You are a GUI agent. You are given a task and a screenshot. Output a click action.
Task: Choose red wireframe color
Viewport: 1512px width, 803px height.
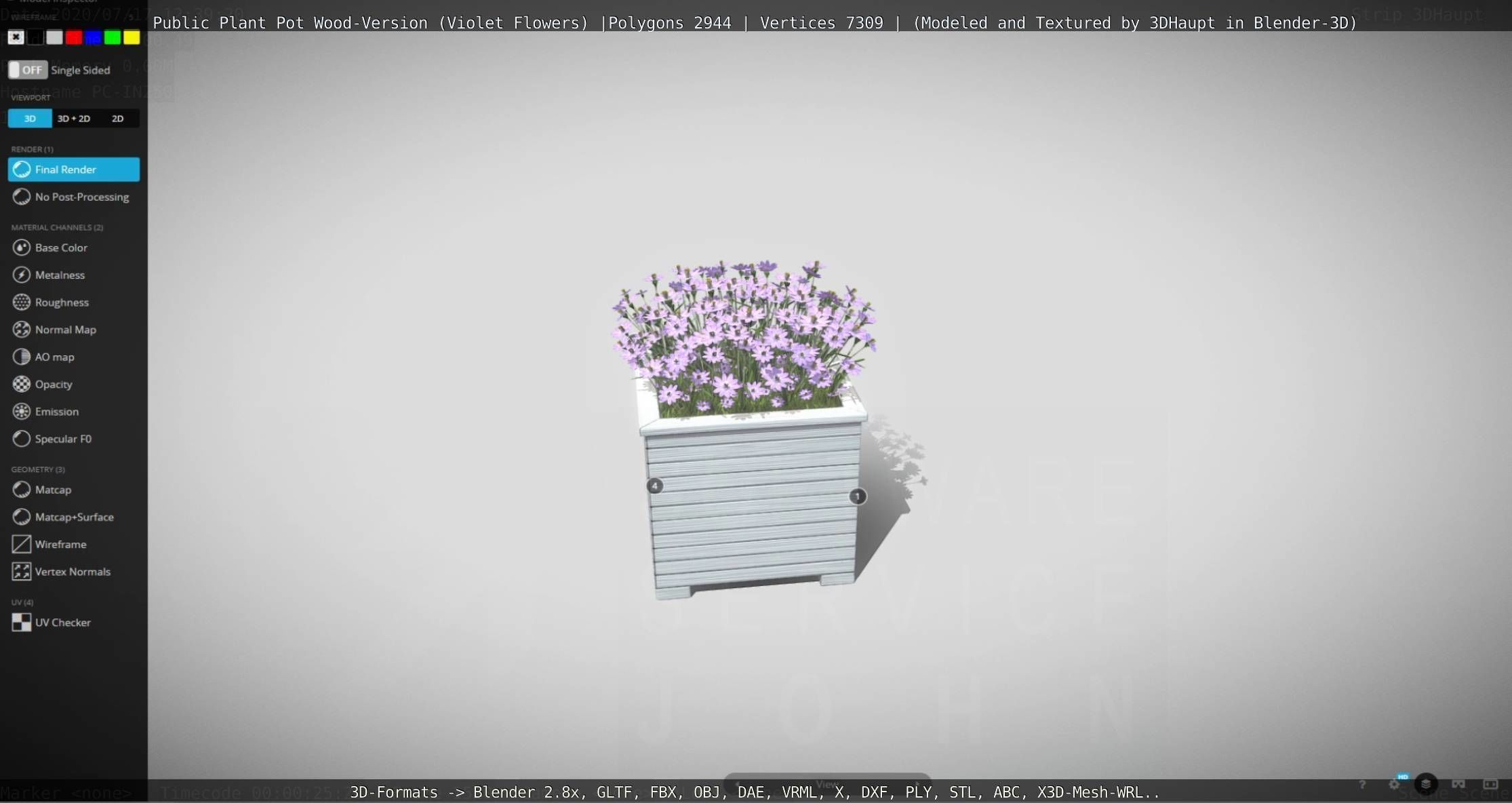pos(74,37)
